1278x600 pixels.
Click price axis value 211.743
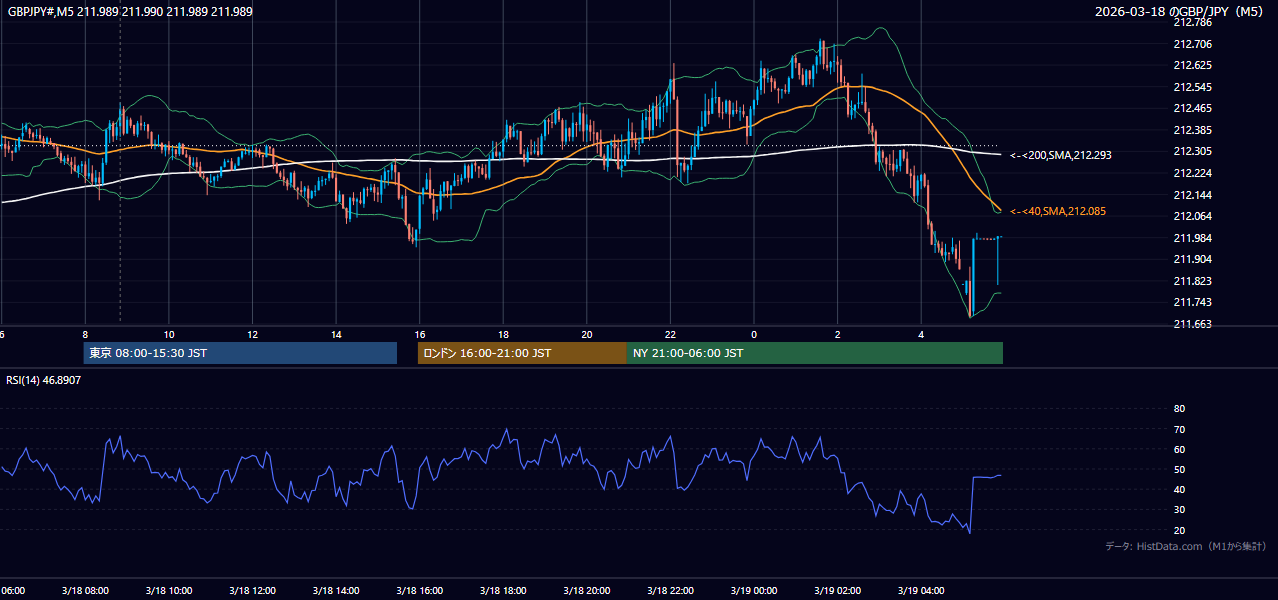click(x=1192, y=302)
